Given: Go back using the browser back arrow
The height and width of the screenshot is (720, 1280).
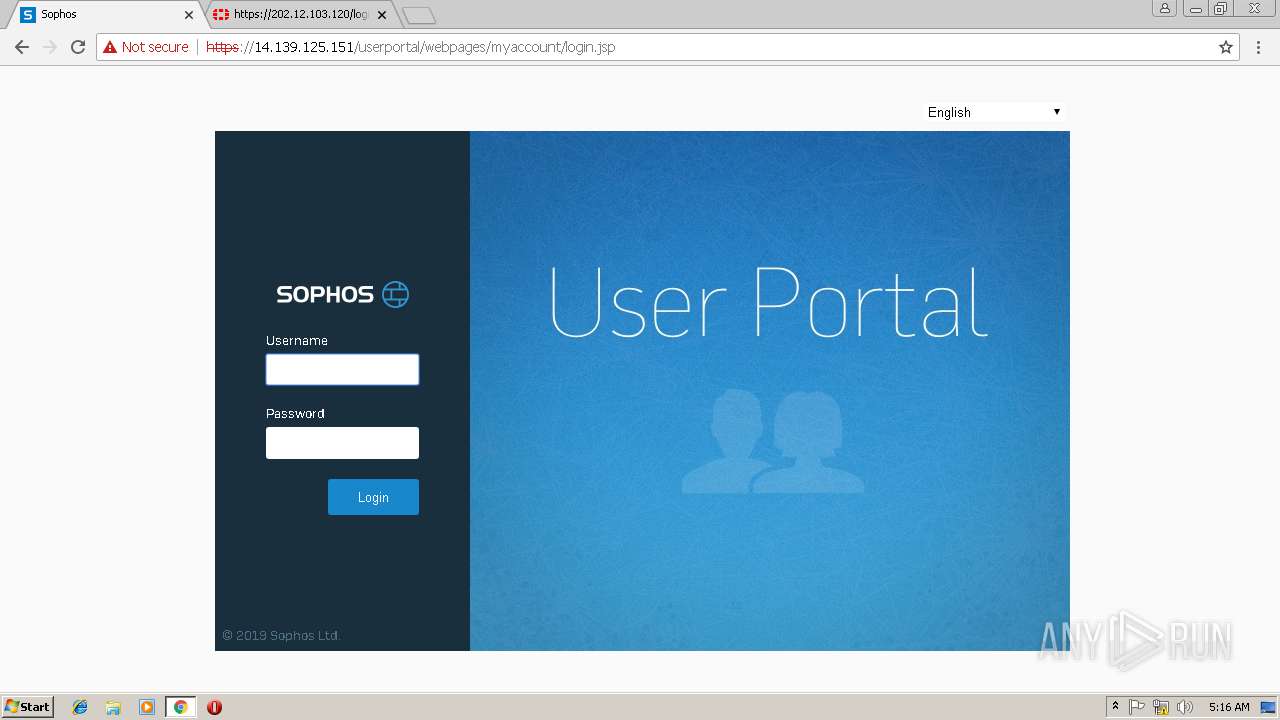Looking at the screenshot, I should (x=22, y=47).
